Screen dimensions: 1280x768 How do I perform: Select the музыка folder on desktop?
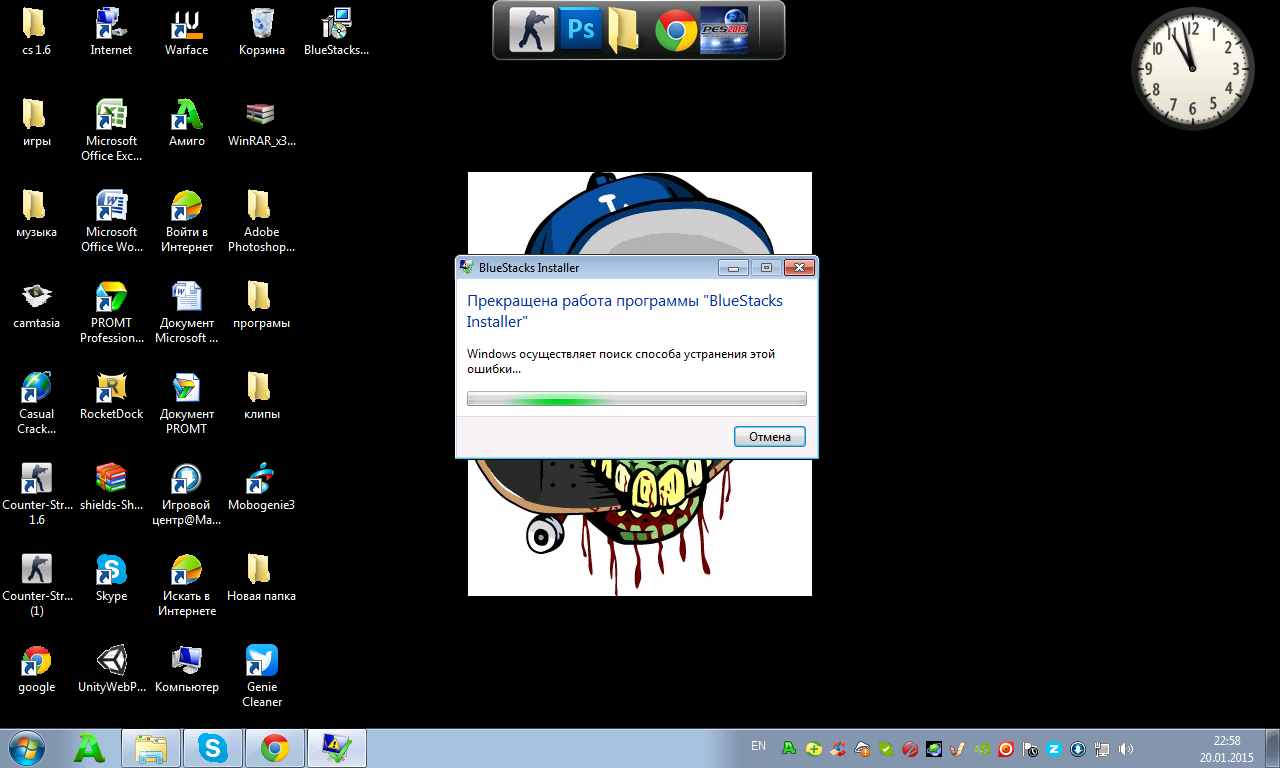[x=36, y=214]
